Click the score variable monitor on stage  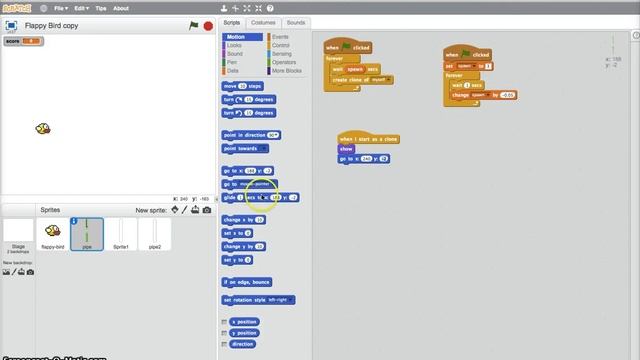[24, 41]
